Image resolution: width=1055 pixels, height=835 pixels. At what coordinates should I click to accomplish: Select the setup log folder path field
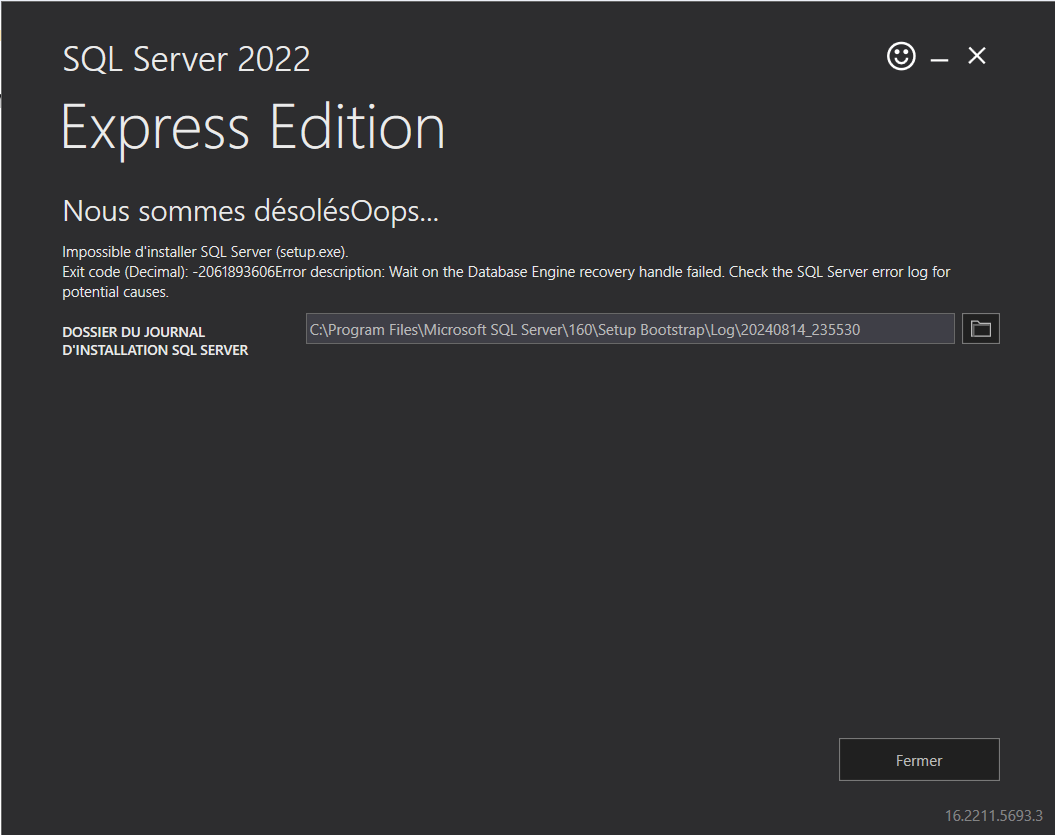(630, 329)
